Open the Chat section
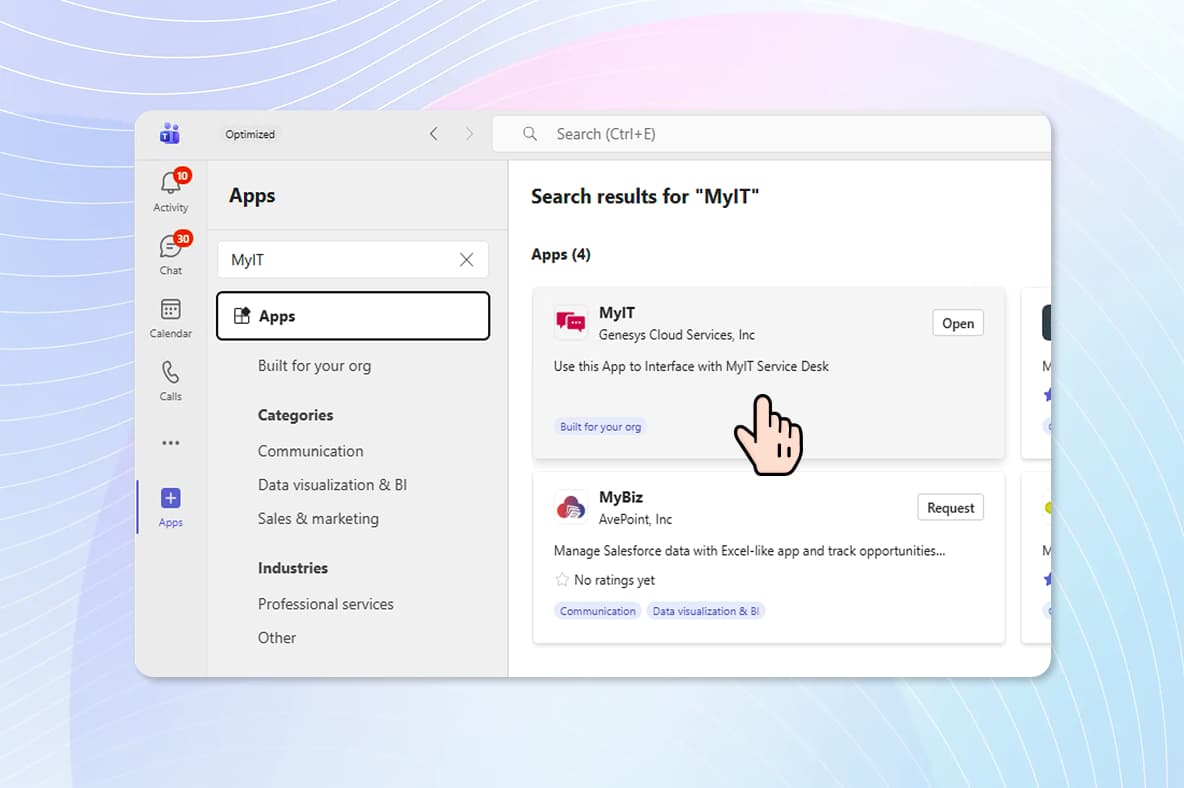1184x788 pixels. point(171,254)
